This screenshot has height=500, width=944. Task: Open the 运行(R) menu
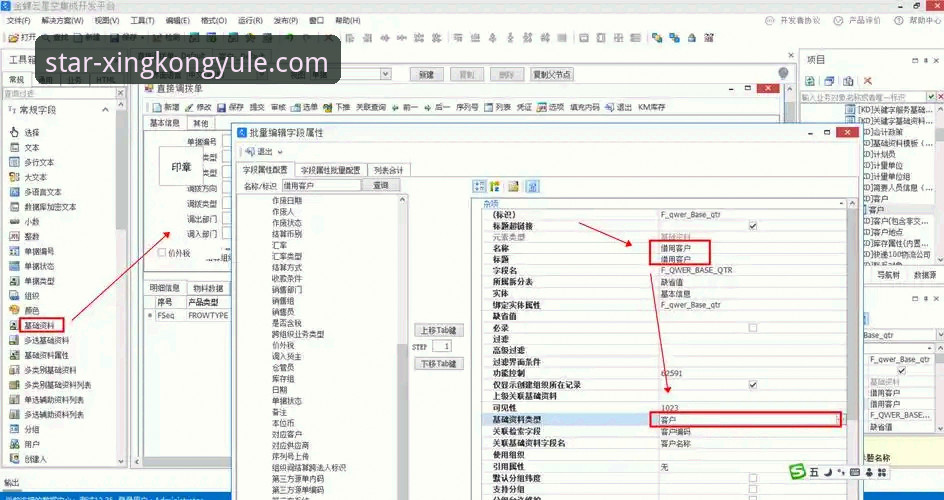(250, 20)
